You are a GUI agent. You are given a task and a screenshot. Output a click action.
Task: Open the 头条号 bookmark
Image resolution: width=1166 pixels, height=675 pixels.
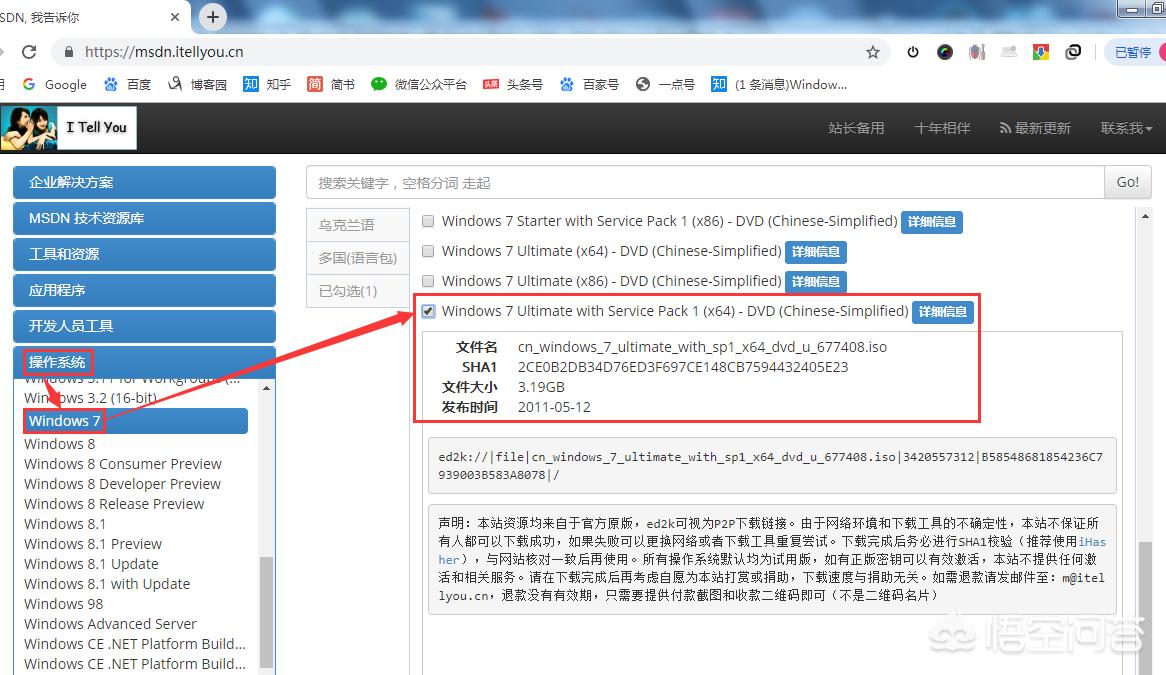click(512, 84)
